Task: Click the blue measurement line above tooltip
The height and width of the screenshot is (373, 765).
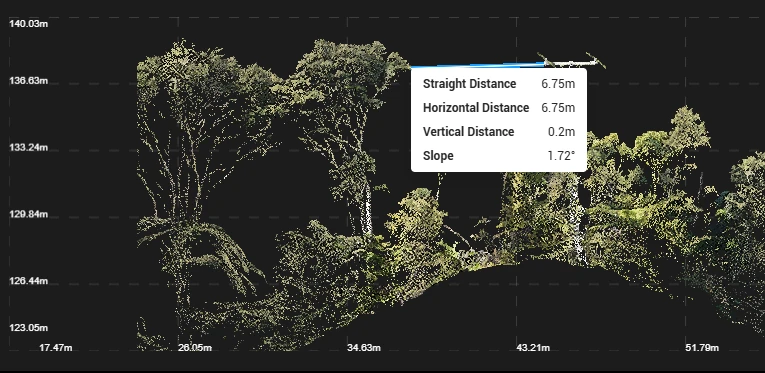Action: 478,64
